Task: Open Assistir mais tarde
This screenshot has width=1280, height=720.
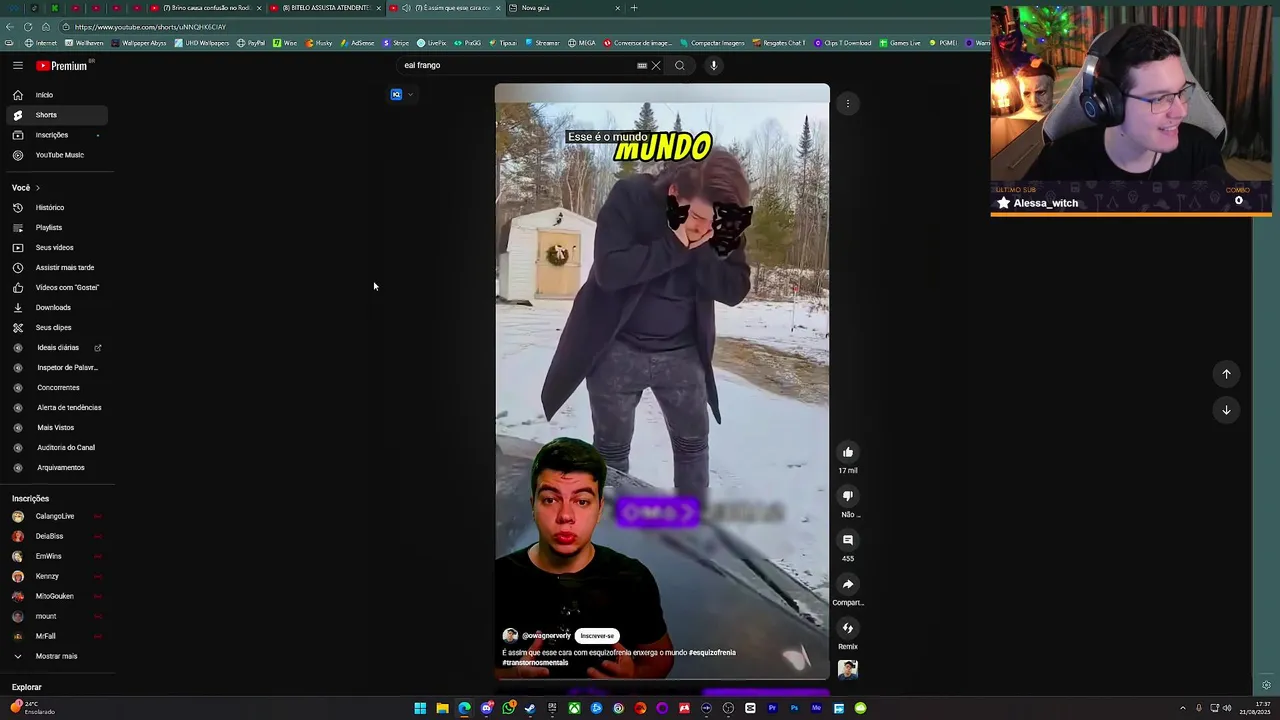Action: (x=58, y=268)
